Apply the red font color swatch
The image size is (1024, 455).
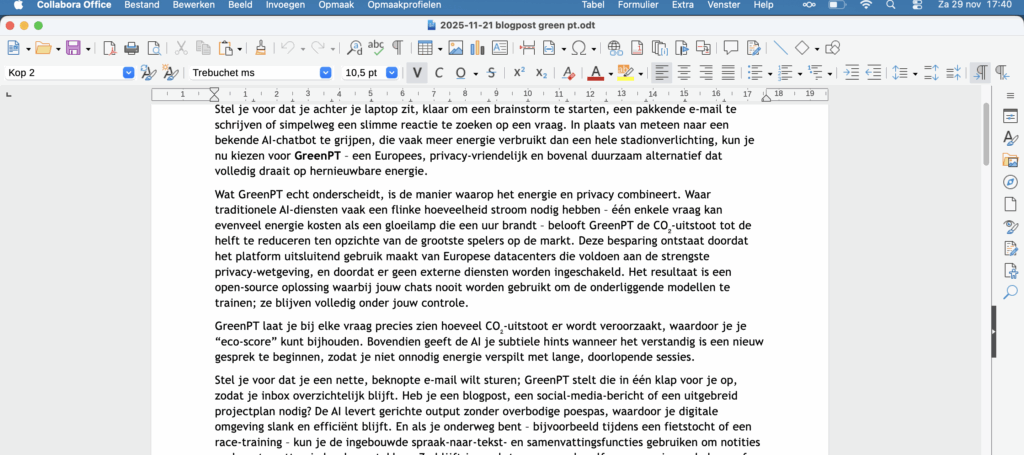tap(596, 73)
